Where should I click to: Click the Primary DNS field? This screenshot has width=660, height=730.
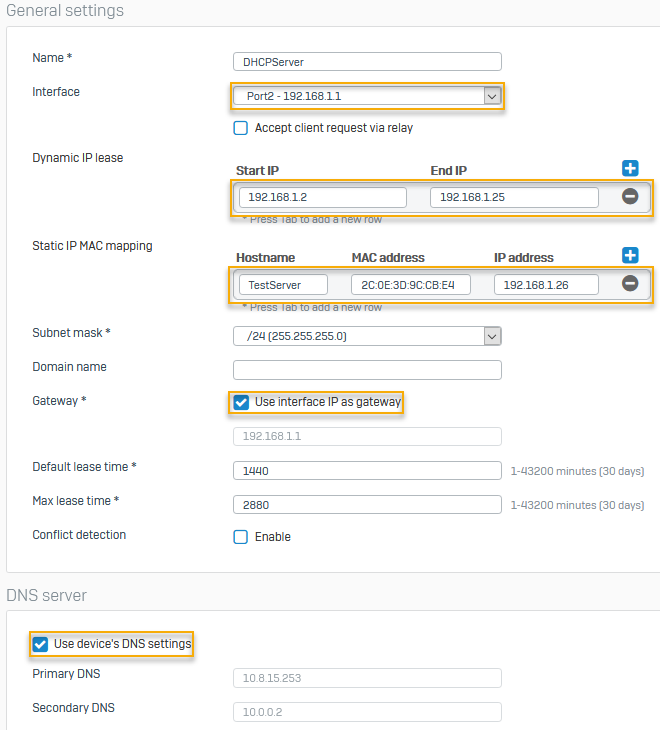[366, 678]
